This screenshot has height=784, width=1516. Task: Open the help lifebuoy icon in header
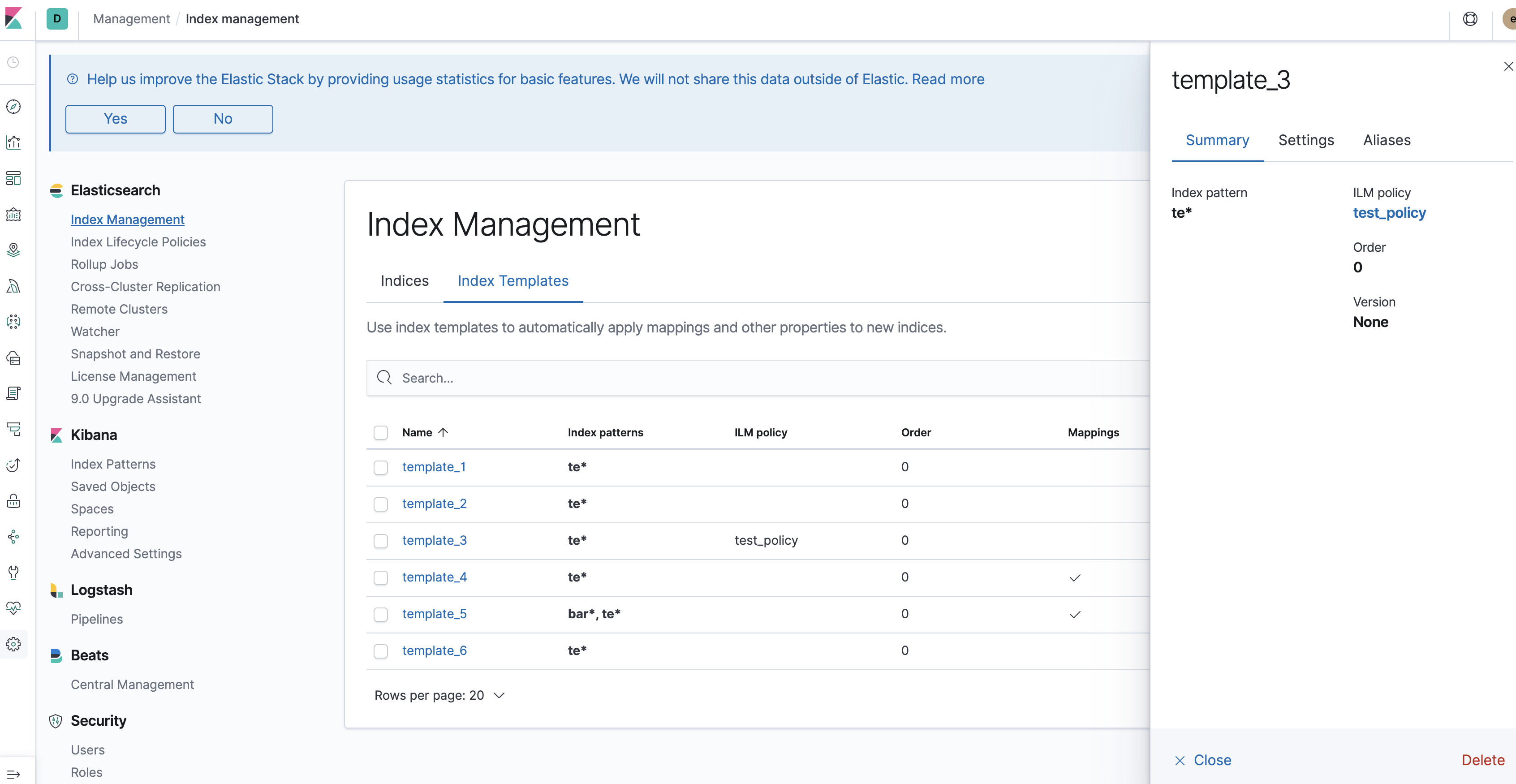[1469, 19]
